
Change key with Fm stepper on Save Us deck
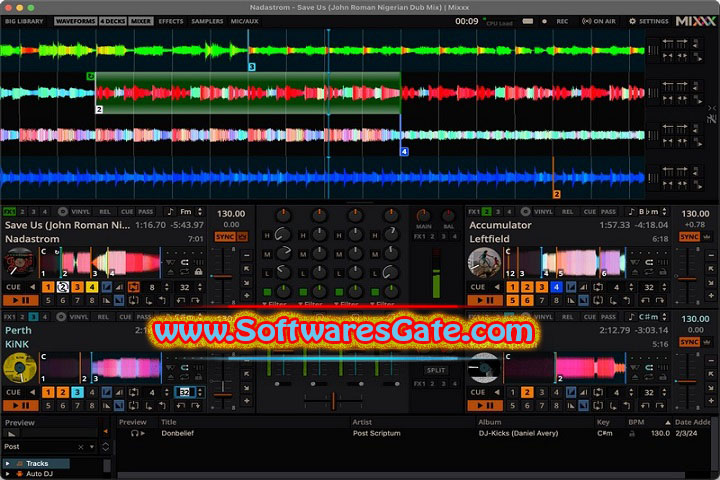200,211
